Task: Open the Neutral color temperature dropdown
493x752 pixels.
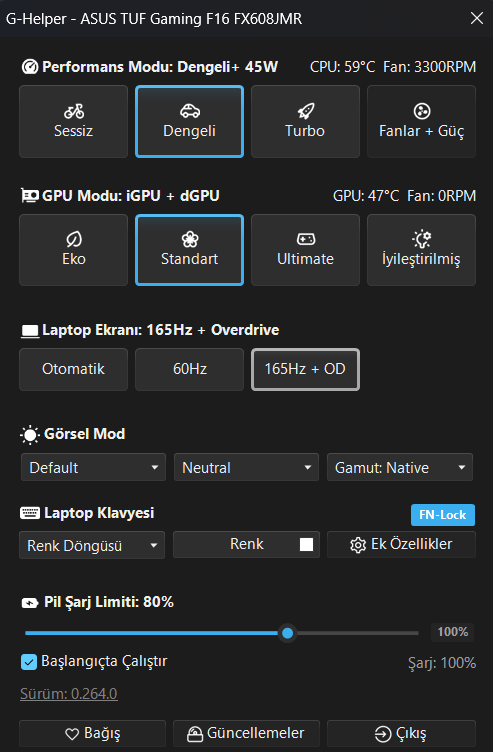Action: click(x=246, y=467)
